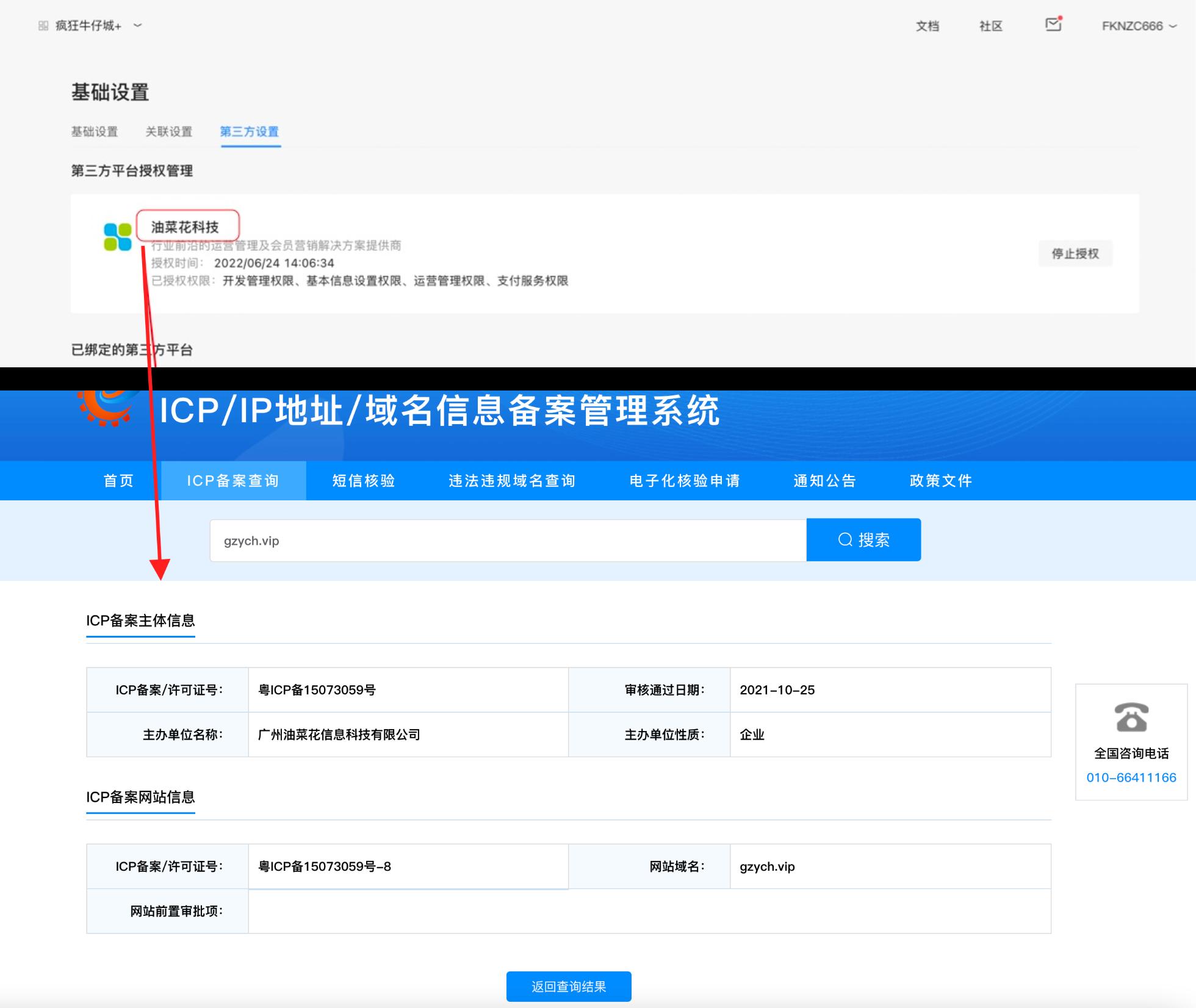Image resolution: width=1196 pixels, height=1008 pixels.
Task: Go to 首页 in the ICP navigation
Action: point(119,481)
